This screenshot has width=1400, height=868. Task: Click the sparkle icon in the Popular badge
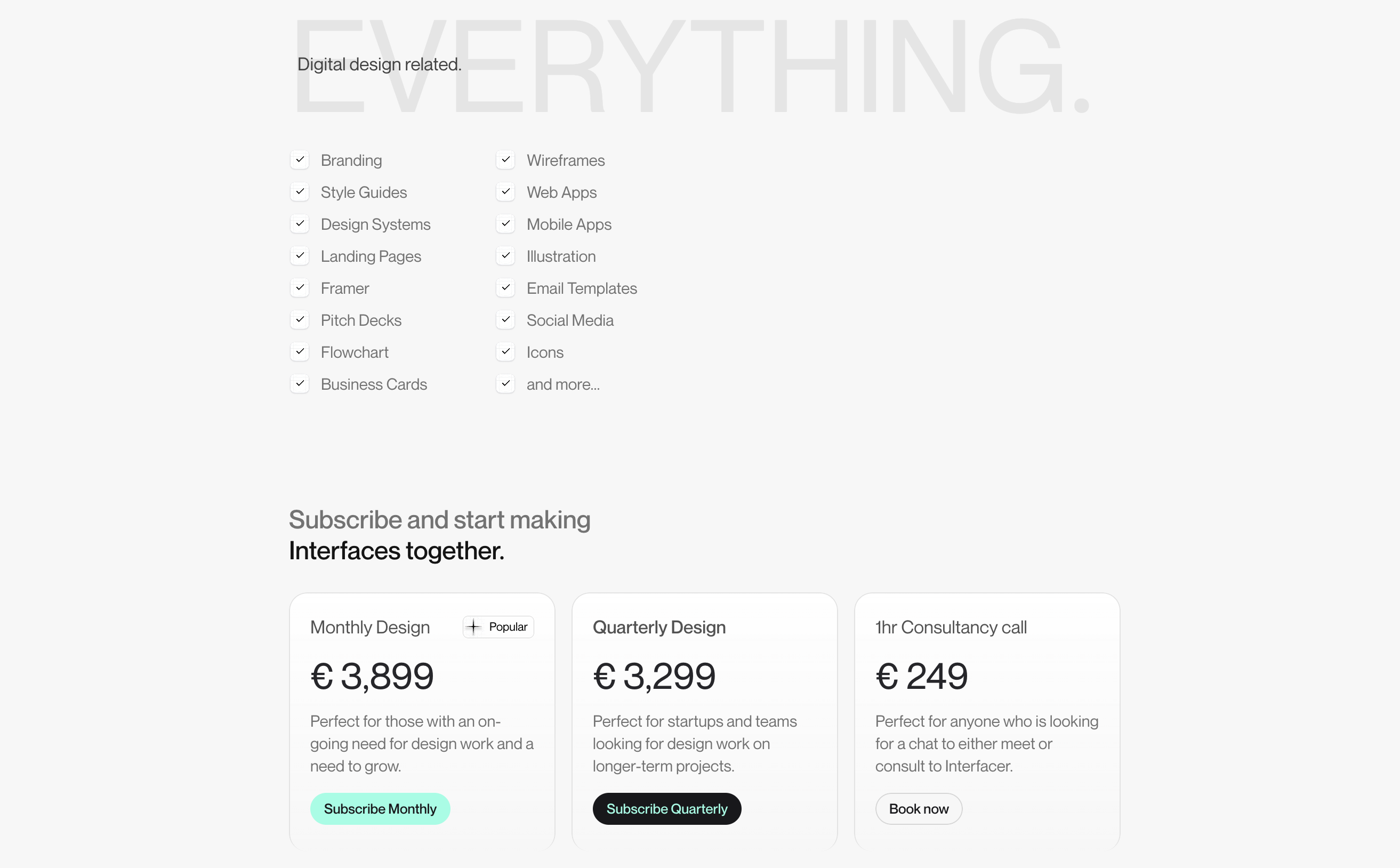click(473, 627)
